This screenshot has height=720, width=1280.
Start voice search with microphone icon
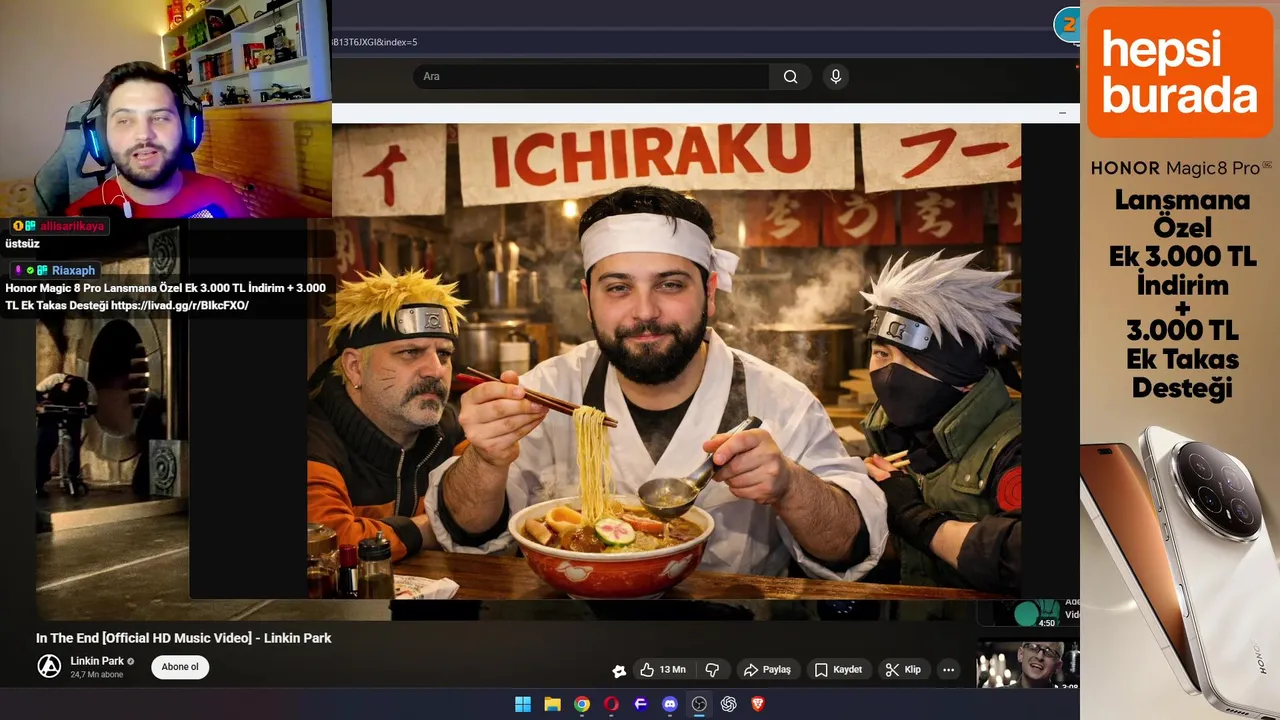[836, 76]
